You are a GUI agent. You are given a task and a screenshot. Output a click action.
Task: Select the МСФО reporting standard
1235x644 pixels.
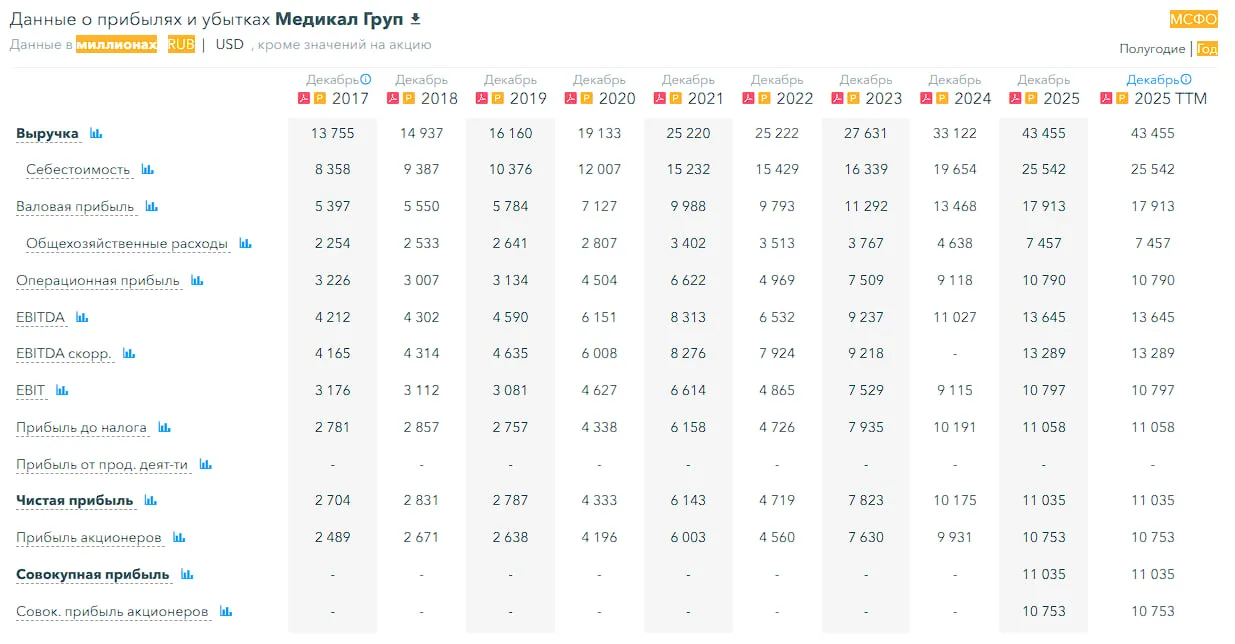(x=1194, y=19)
